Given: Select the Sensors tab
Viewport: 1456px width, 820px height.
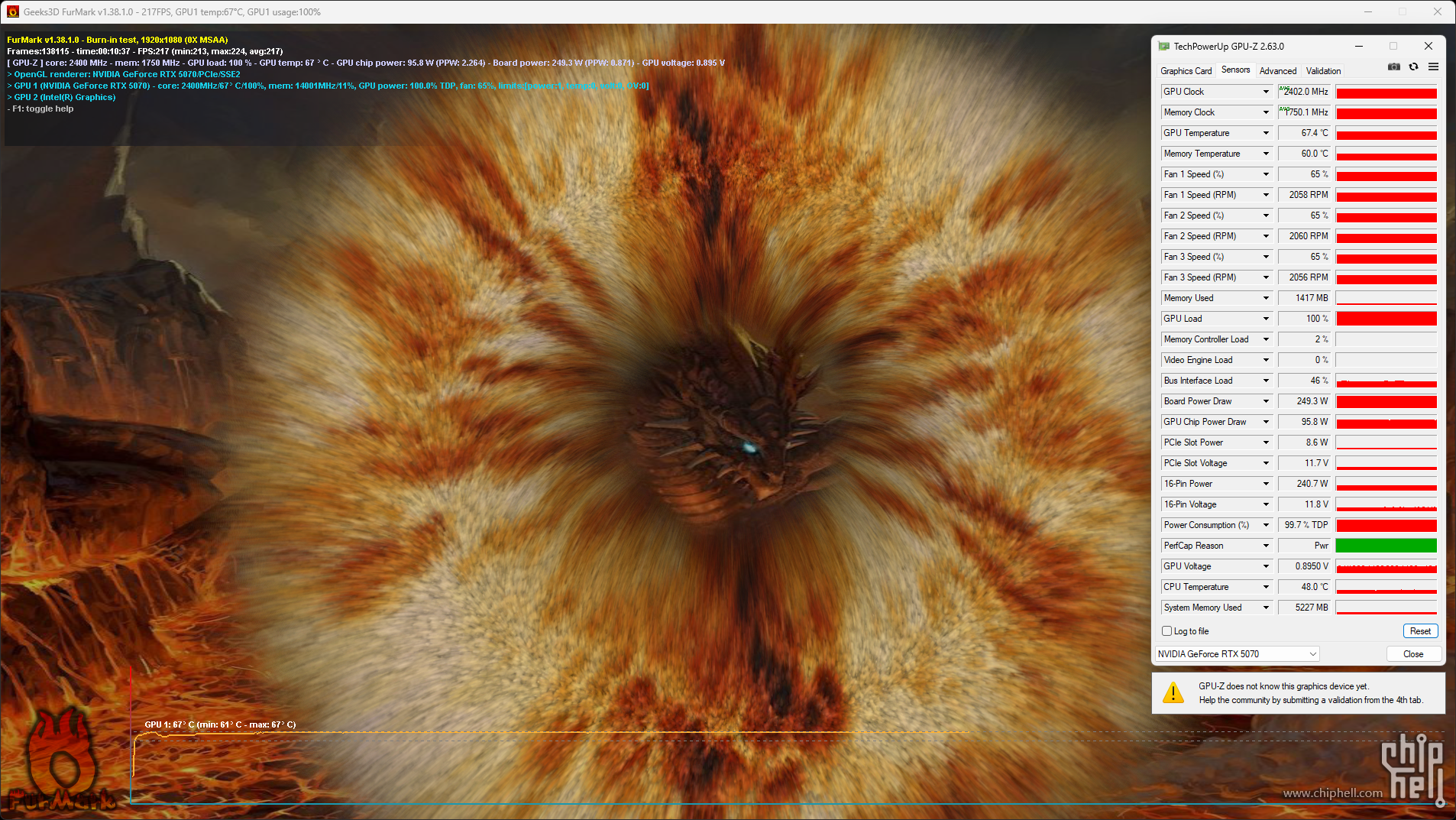Looking at the screenshot, I should (x=1235, y=70).
